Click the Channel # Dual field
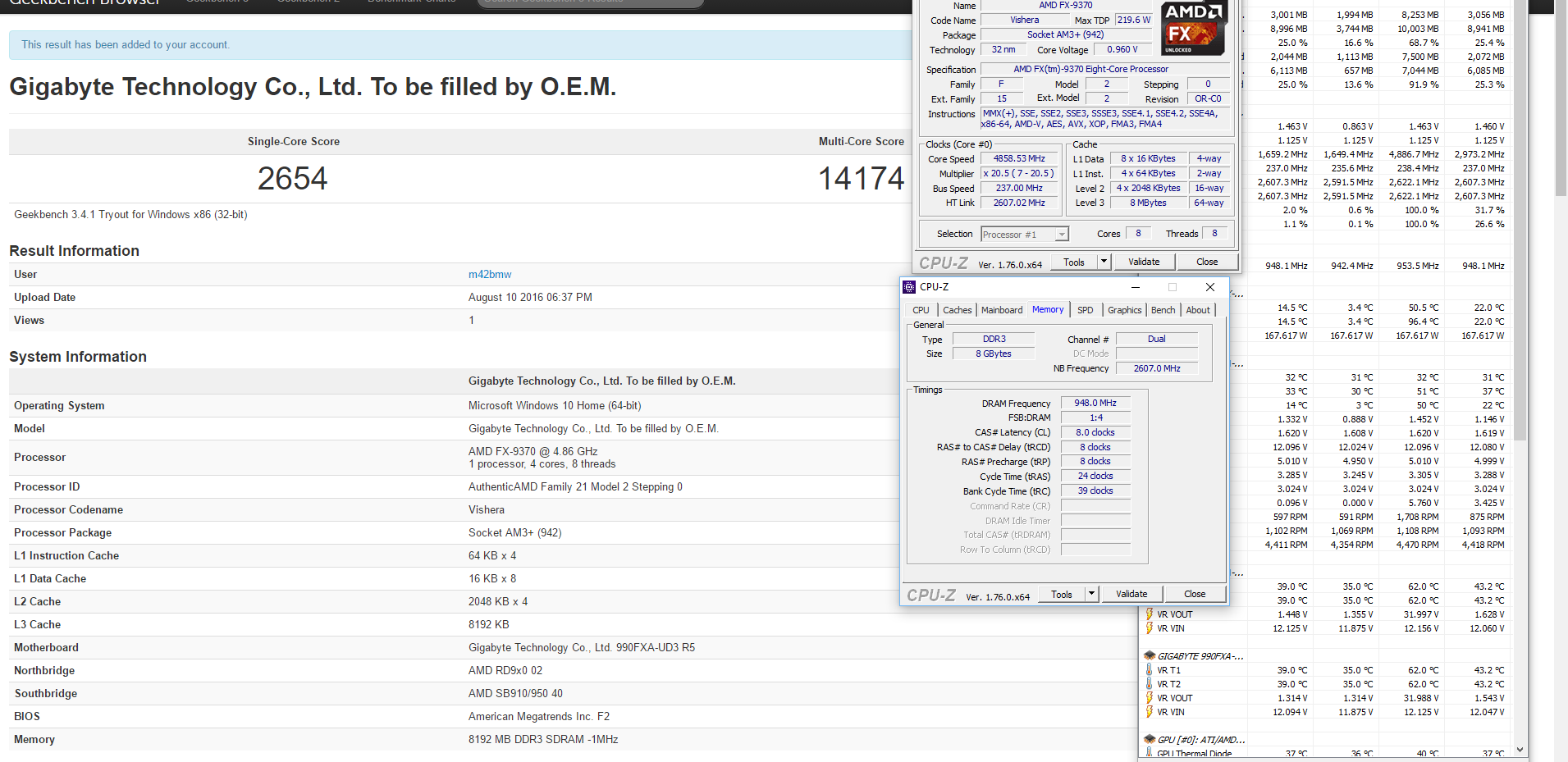This screenshot has height=762, width=1568. [1157, 339]
